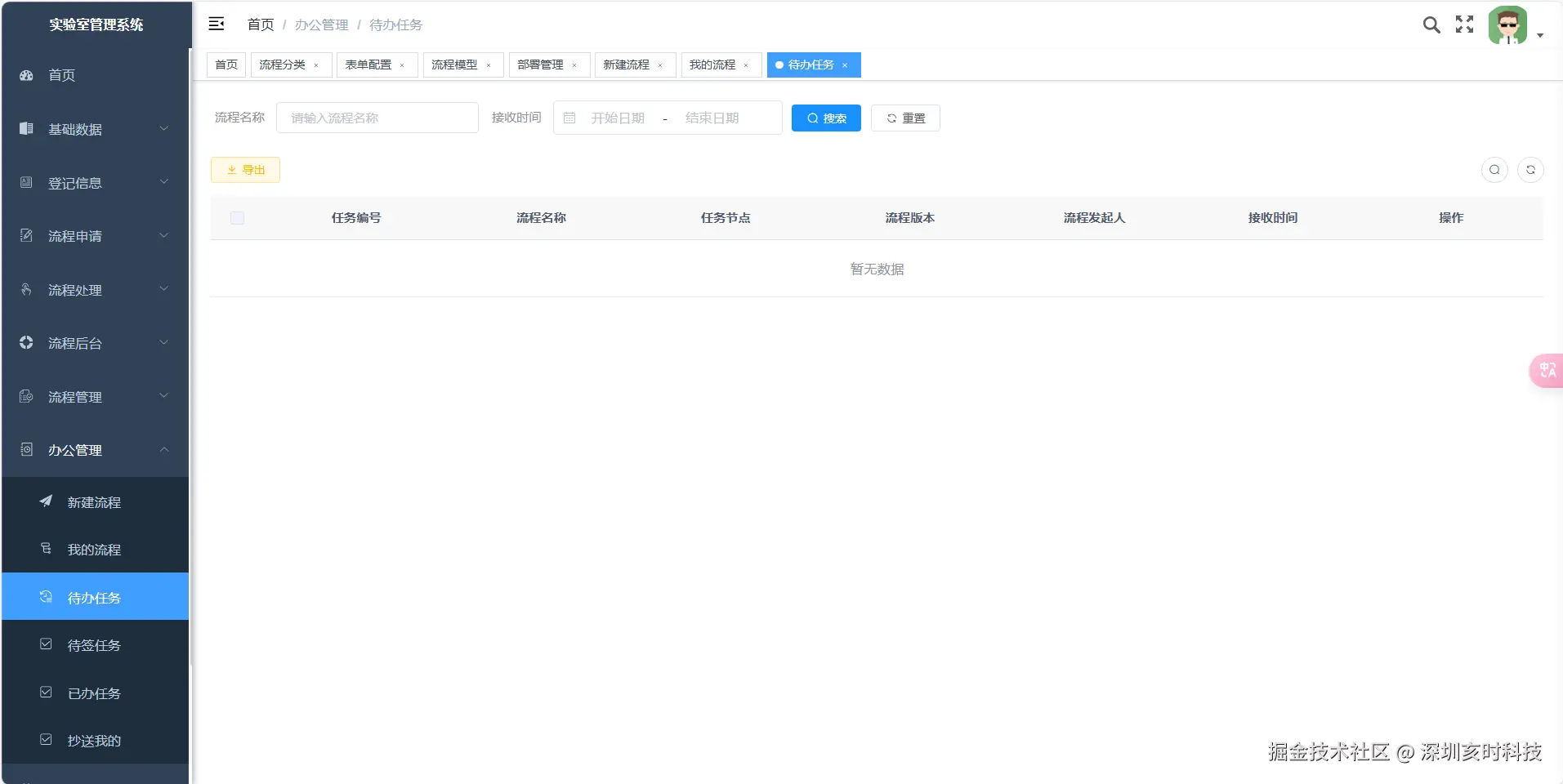The height and width of the screenshot is (784, 1563).
Task: Open the header search magnifier icon
Action: [1431, 24]
